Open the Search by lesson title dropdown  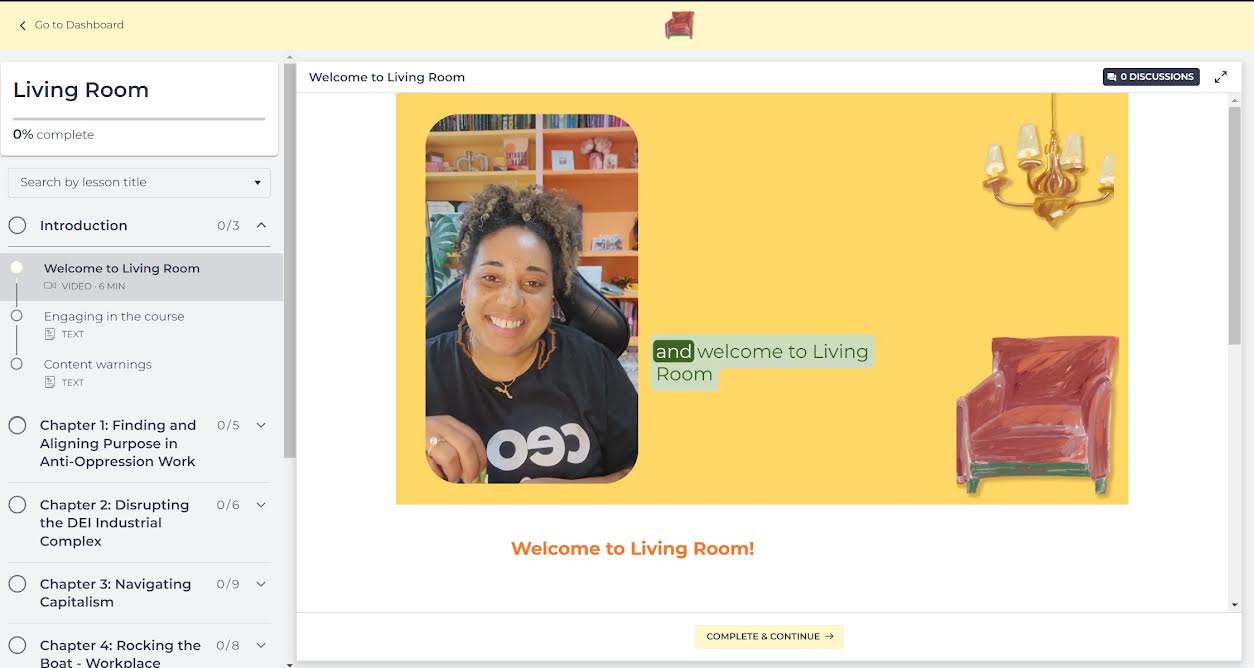[x=139, y=182]
